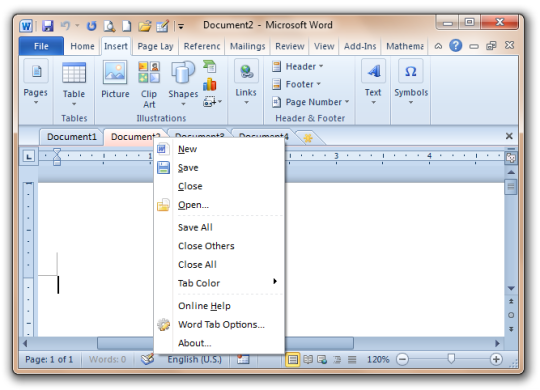Switch to the Document1 tab
The width and height of the screenshot is (540, 390).
pos(72,137)
